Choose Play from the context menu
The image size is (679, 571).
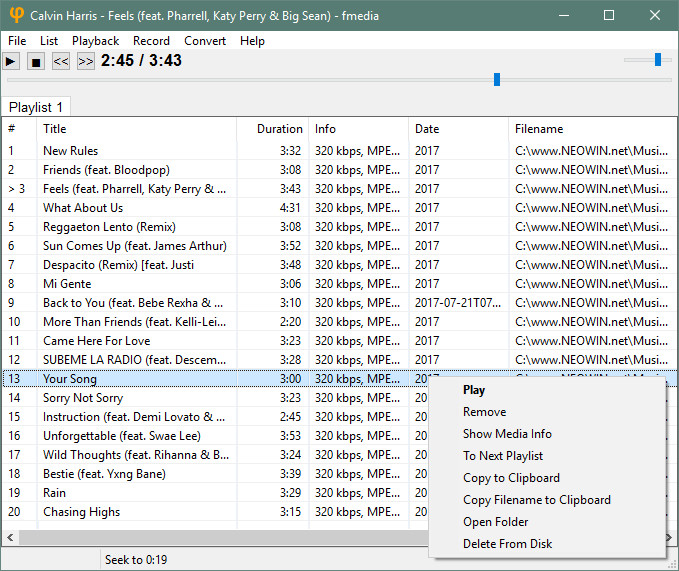[x=474, y=390]
